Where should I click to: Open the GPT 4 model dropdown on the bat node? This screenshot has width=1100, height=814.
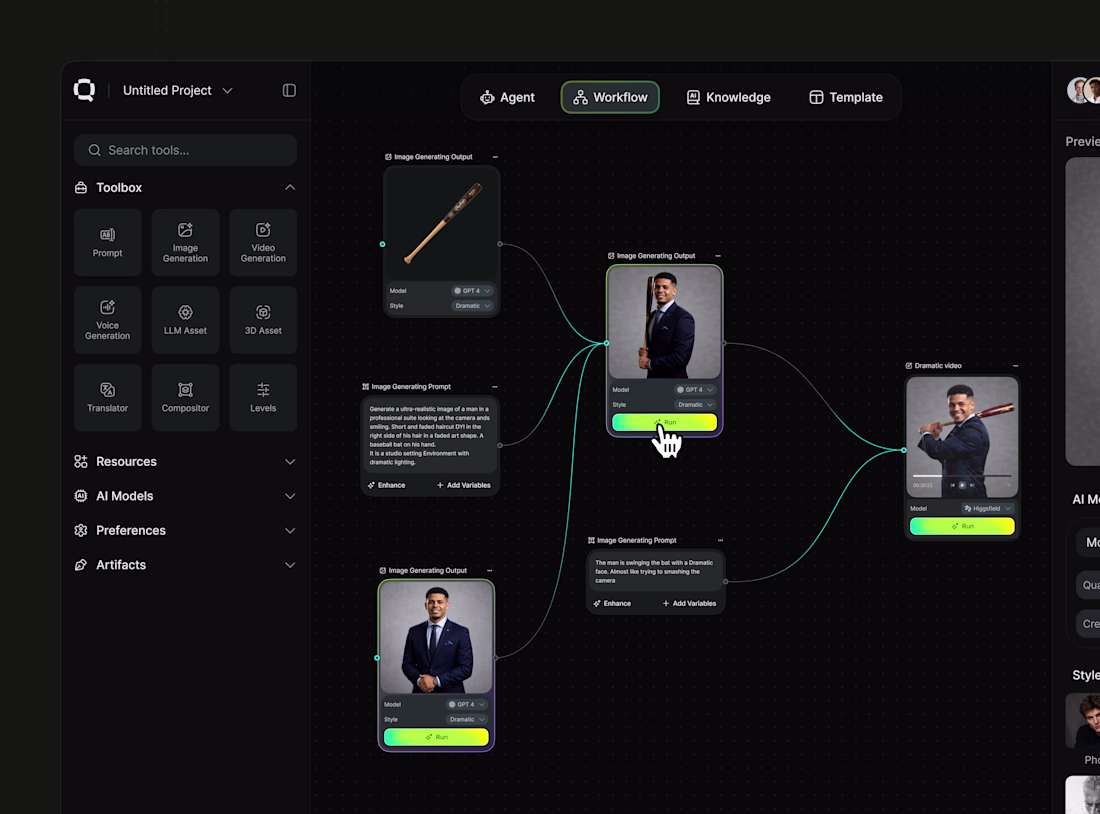tap(472, 291)
